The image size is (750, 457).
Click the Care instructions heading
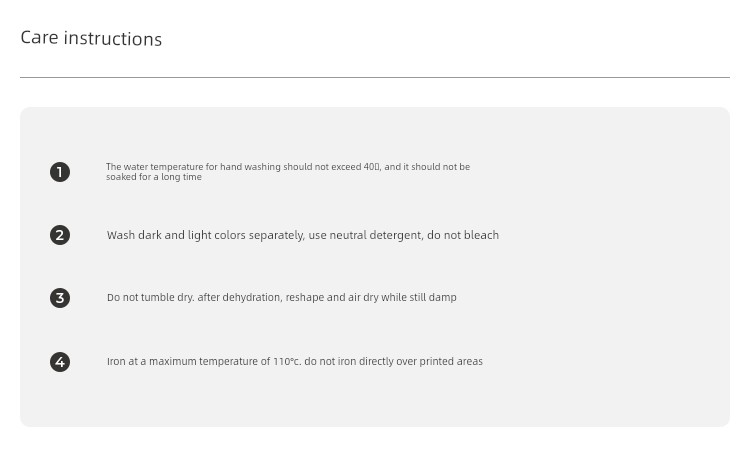coord(91,38)
